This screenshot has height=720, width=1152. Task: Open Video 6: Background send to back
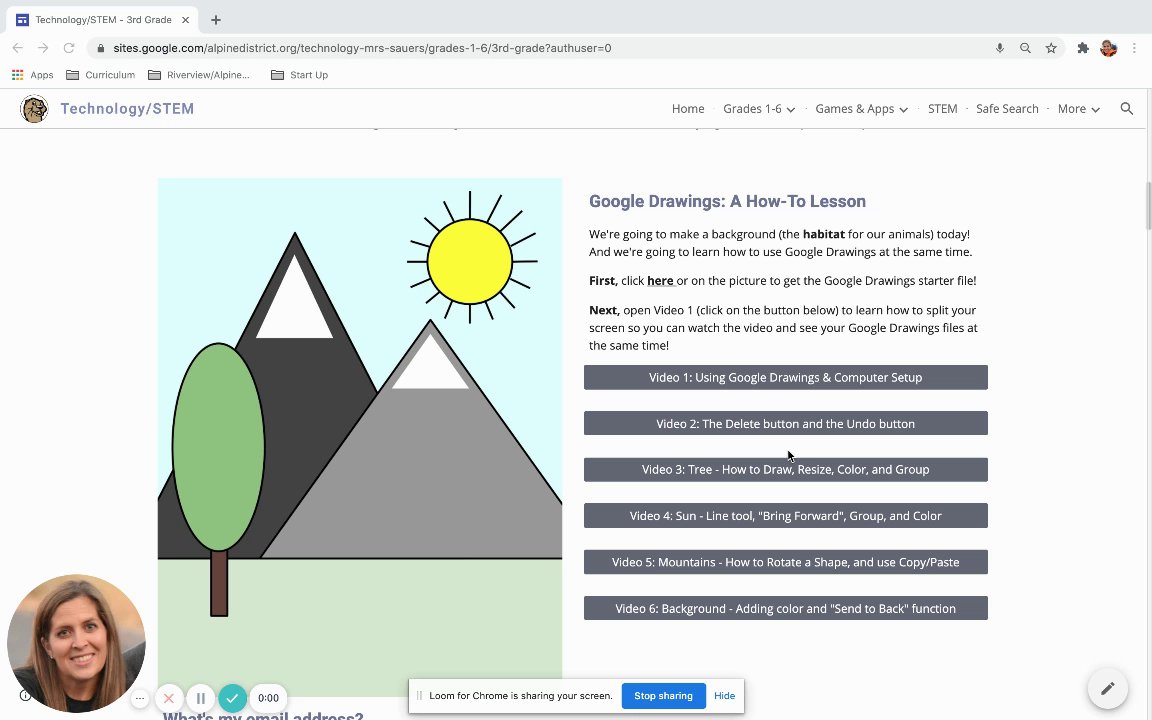click(785, 608)
